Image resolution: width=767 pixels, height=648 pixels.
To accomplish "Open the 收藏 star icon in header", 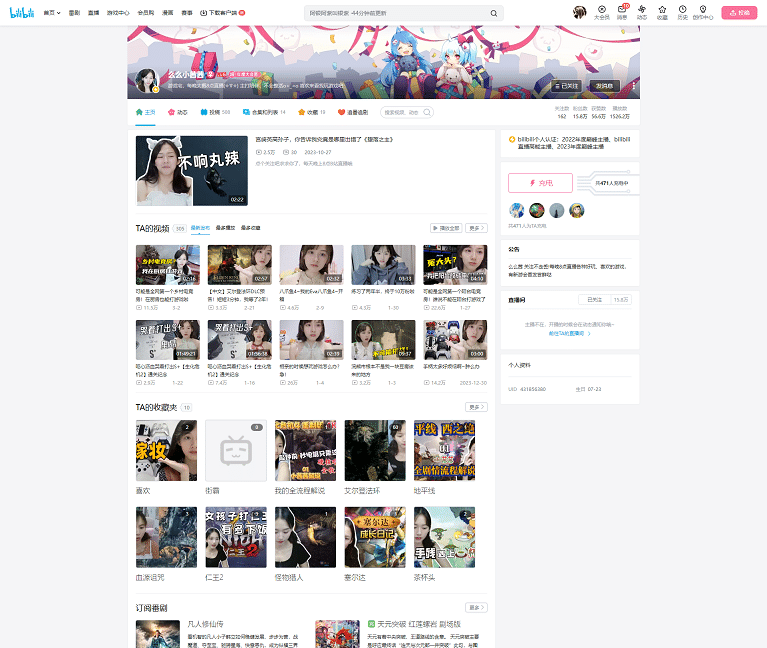I will tap(662, 13).
